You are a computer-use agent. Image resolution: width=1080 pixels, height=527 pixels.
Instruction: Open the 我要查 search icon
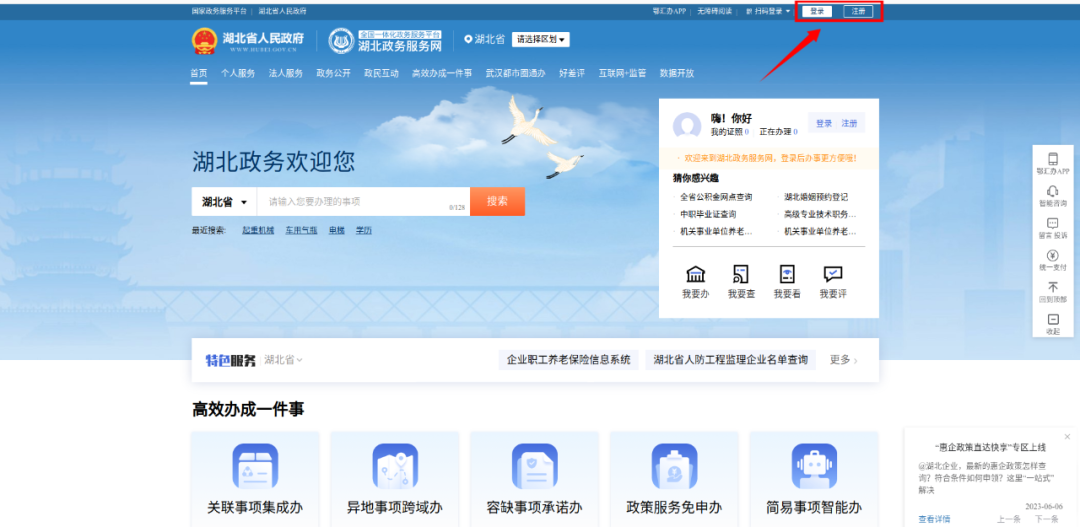point(741,275)
